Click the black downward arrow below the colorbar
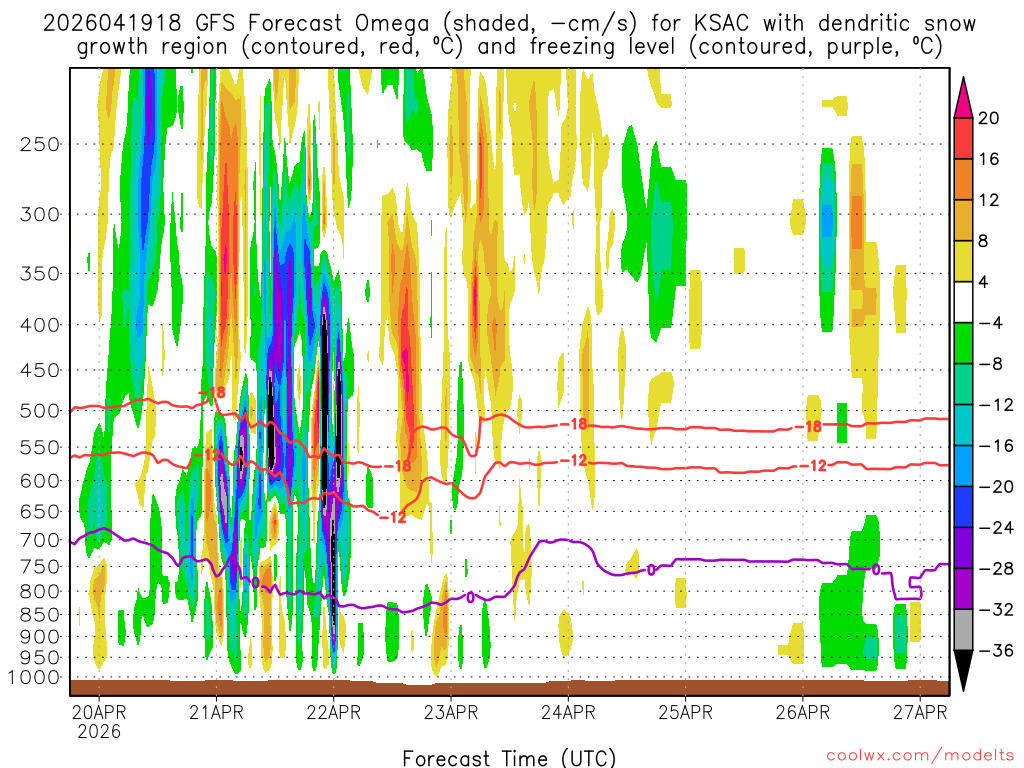This screenshot has height=768, width=1024. pos(963,671)
